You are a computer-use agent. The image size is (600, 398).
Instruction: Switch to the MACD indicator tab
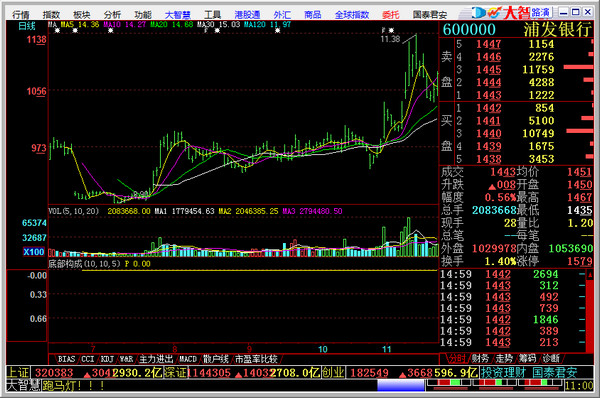188,359
